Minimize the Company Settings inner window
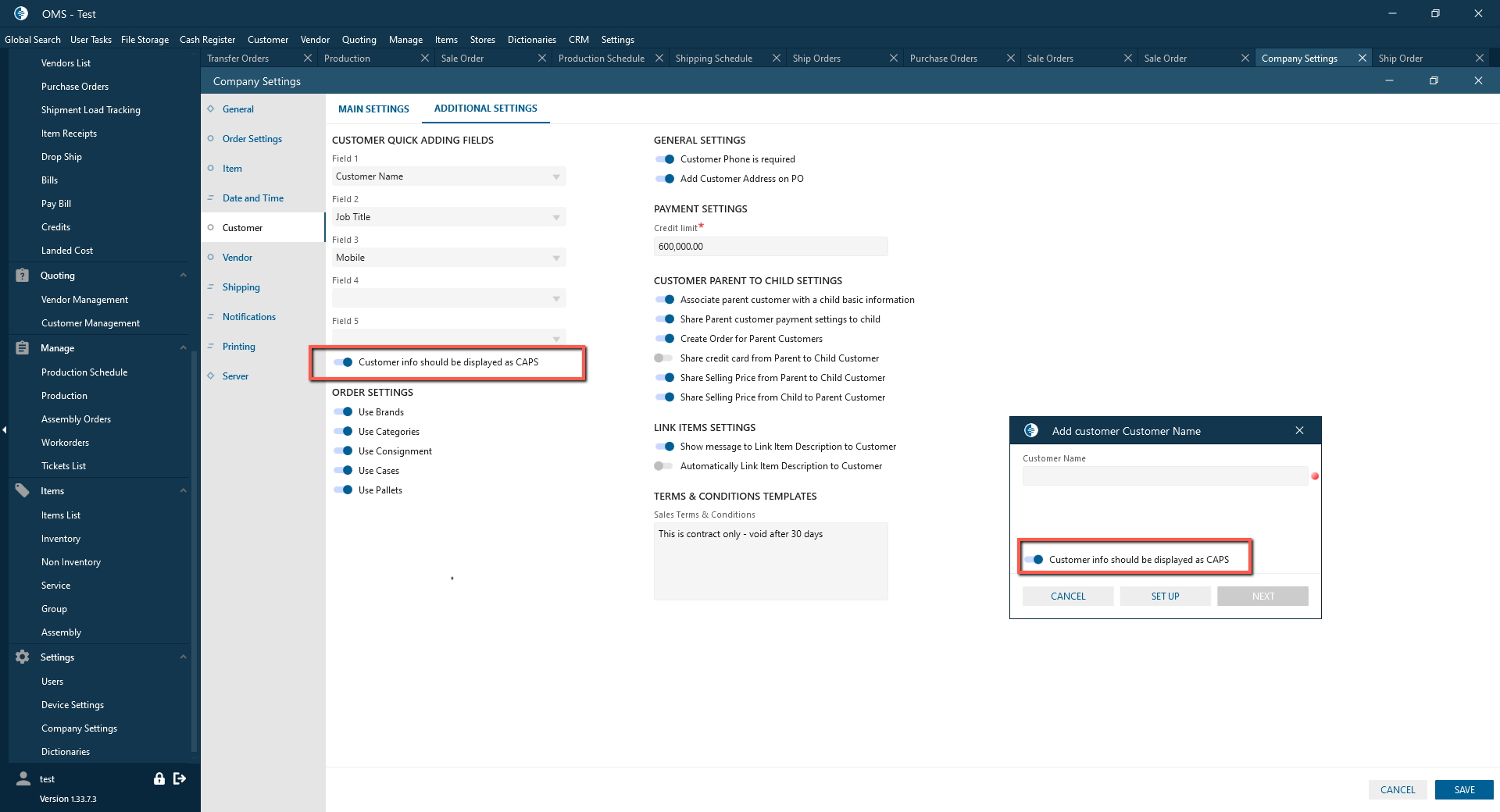The width and height of the screenshot is (1500, 812). [1389, 80]
